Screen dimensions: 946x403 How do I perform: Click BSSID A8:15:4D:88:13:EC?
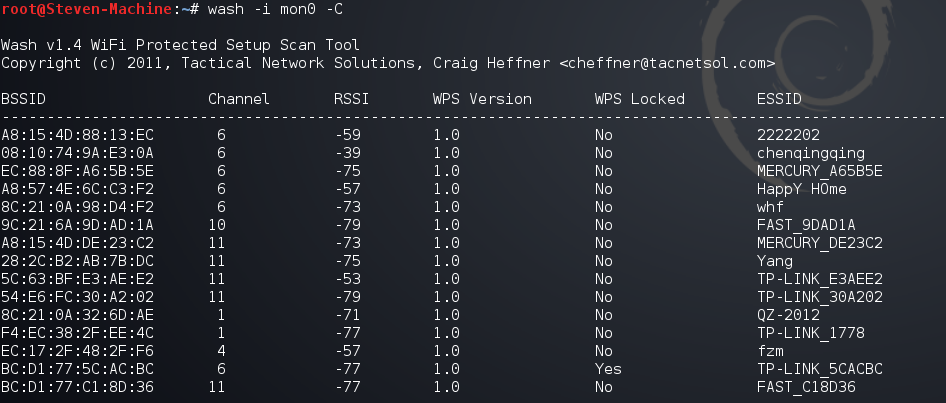coord(78,135)
